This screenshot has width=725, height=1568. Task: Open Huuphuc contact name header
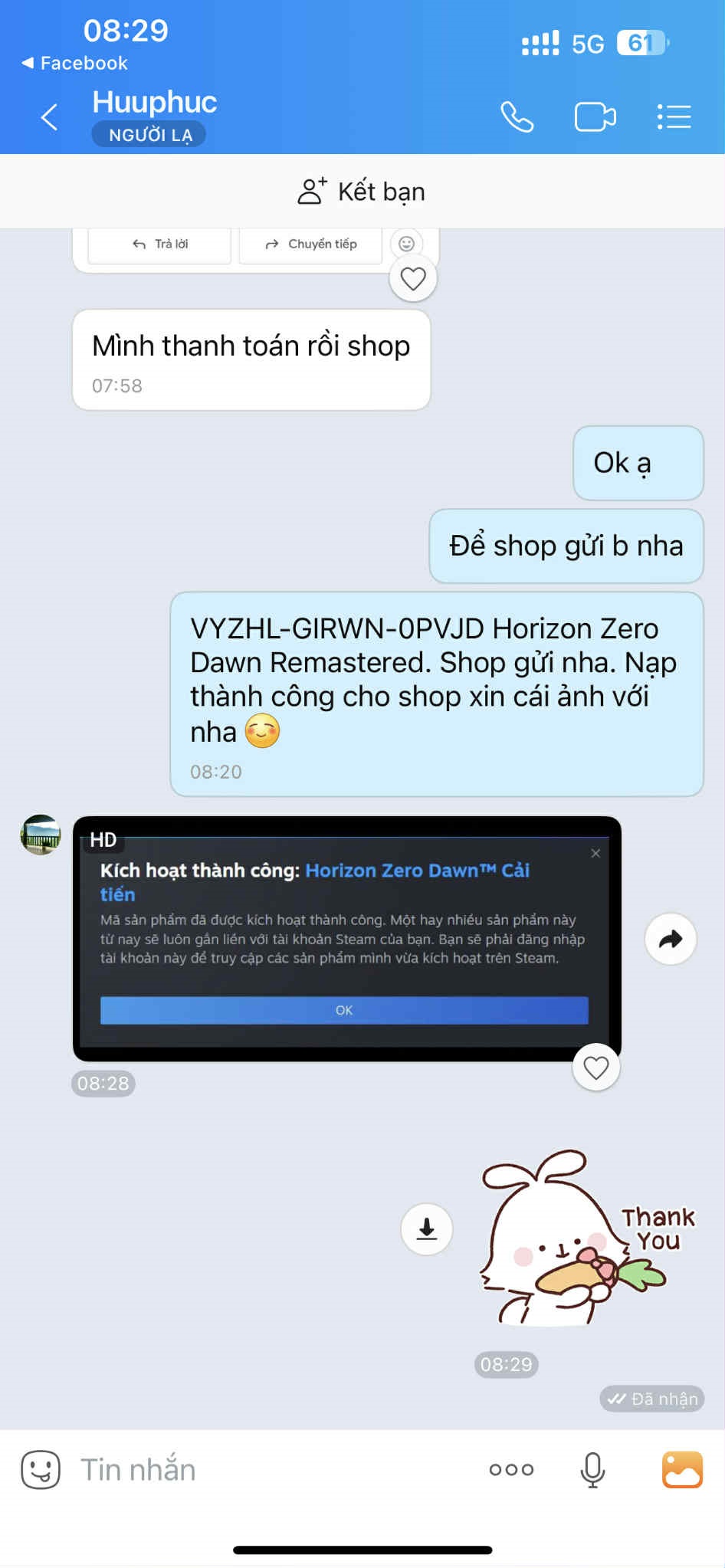tap(155, 102)
